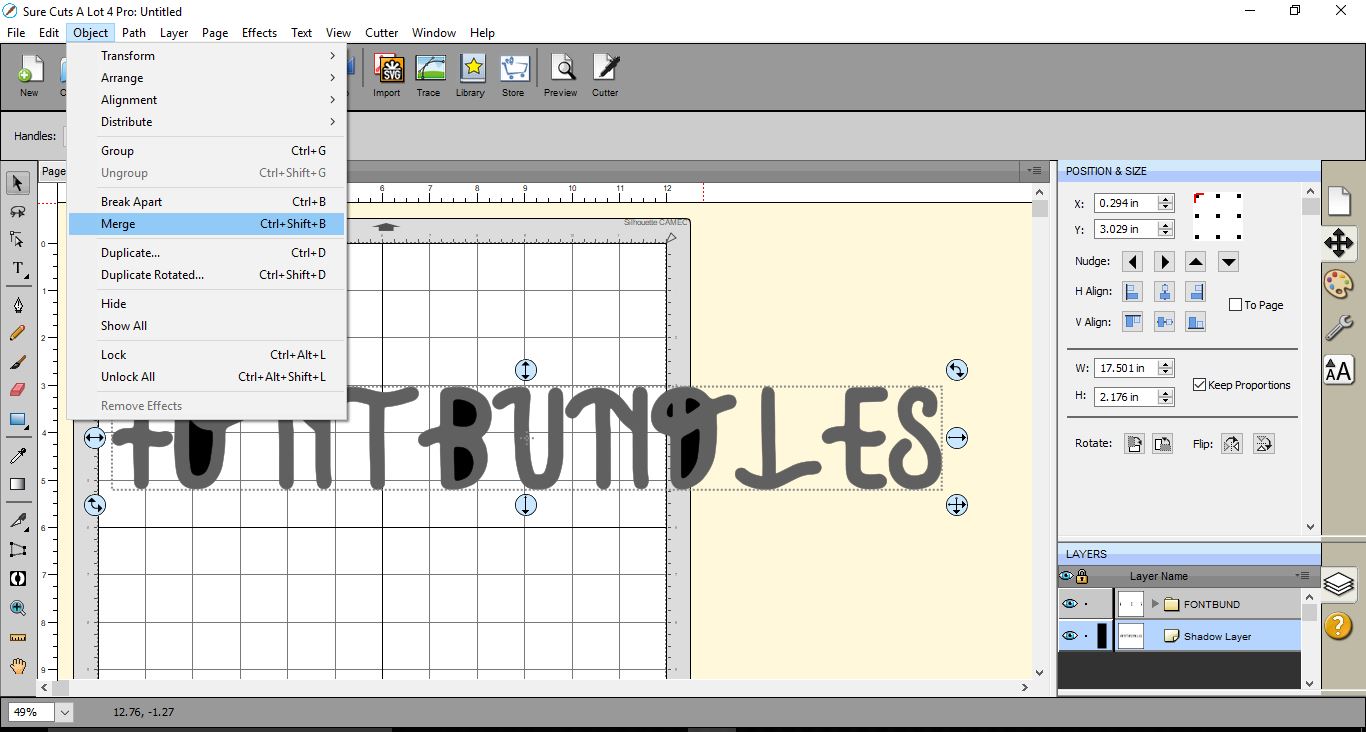Screen dimensions: 1366x732
Task: Align objects to top vertically
Action: coord(1132,322)
